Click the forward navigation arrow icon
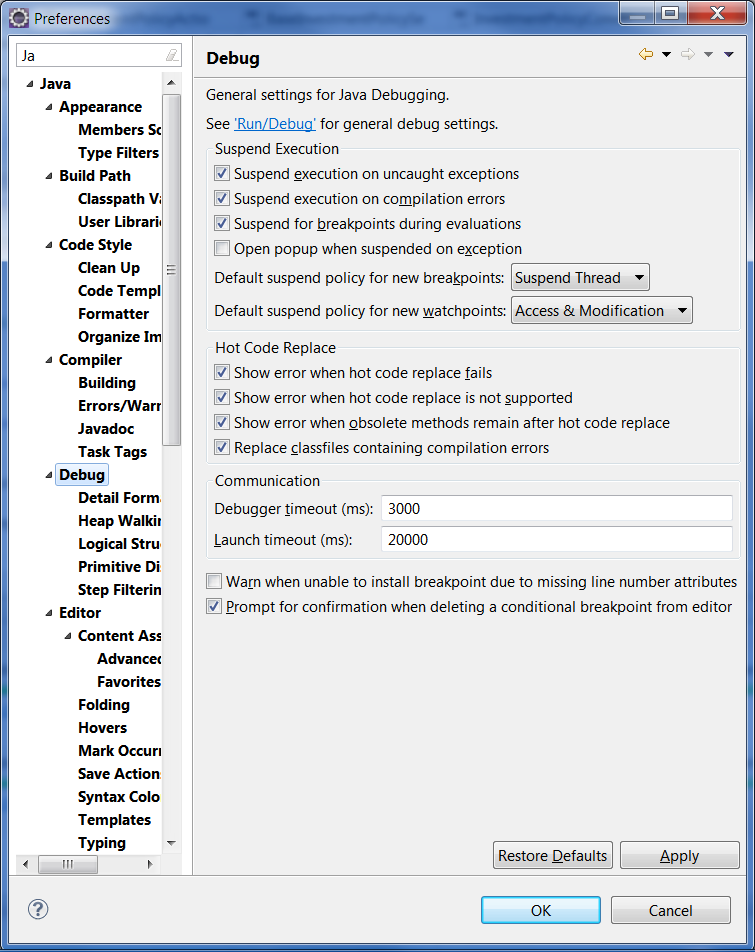This screenshot has height=952, width=755. pos(688,54)
